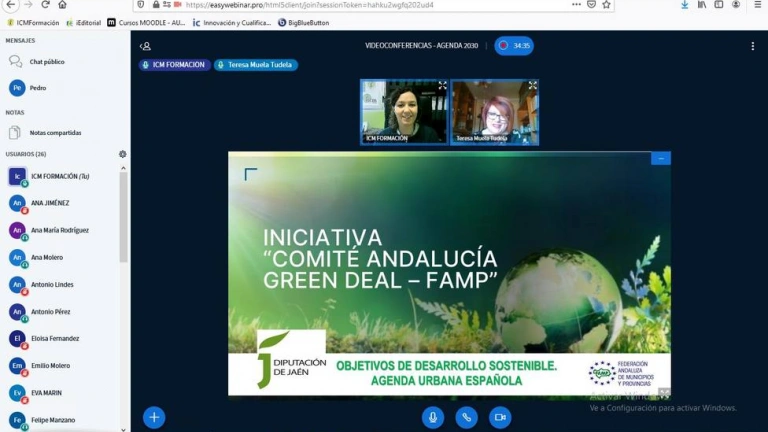Click user list vertical scrollbar
The height and width of the screenshot is (432, 768).
[x=124, y=215]
